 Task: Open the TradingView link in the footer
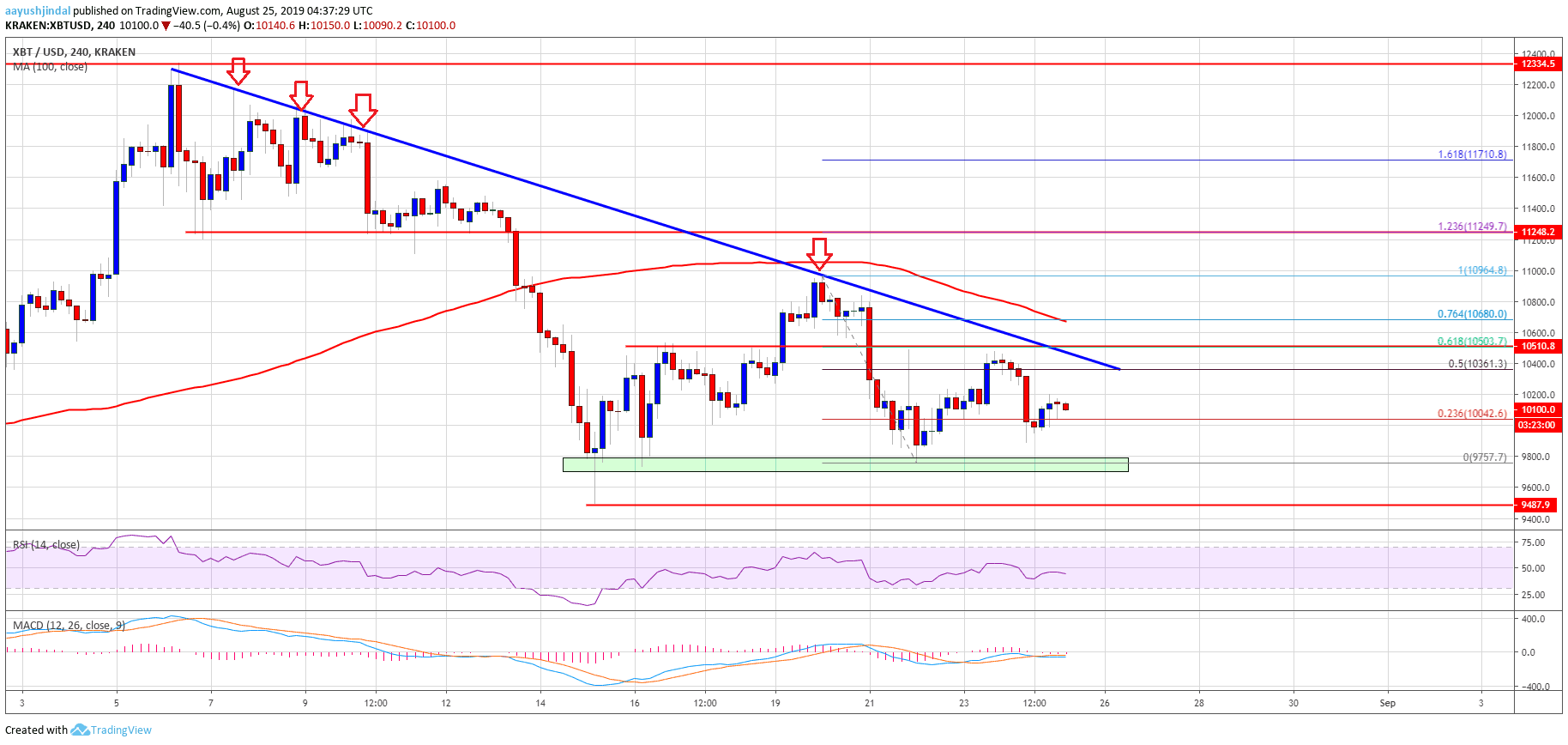point(121,730)
